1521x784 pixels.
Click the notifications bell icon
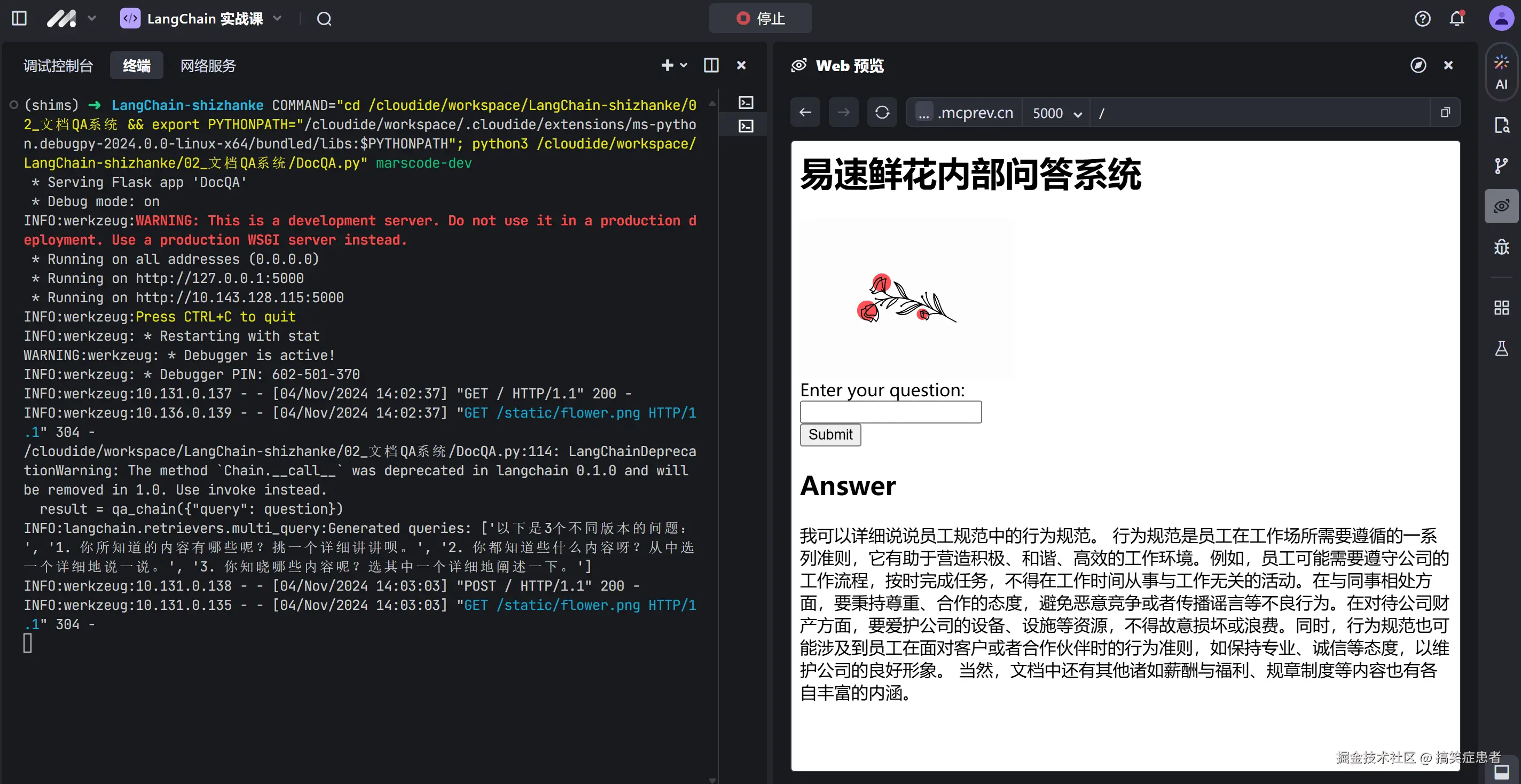click(x=1456, y=19)
